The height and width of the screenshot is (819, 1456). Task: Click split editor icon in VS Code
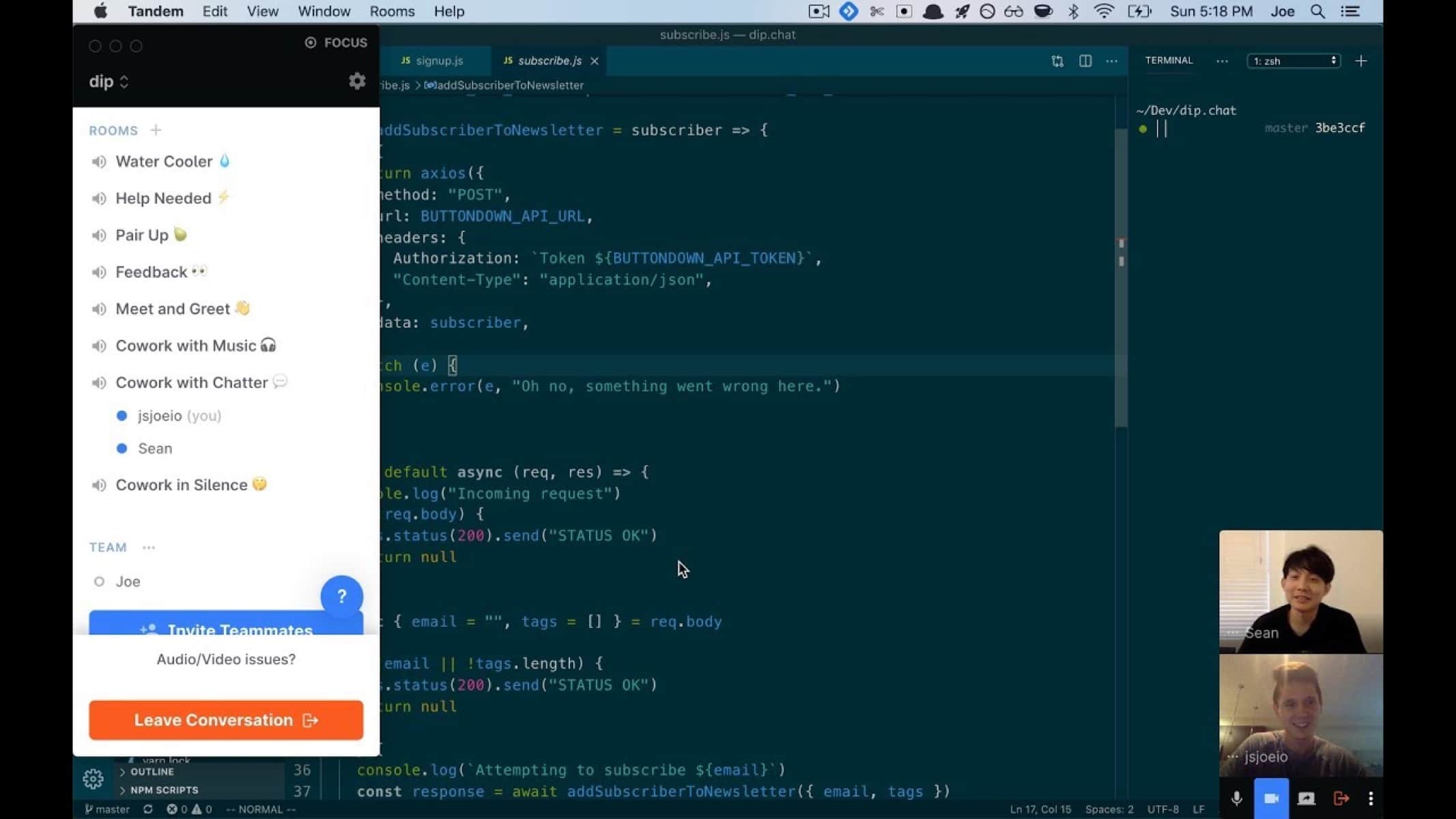[1085, 61]
